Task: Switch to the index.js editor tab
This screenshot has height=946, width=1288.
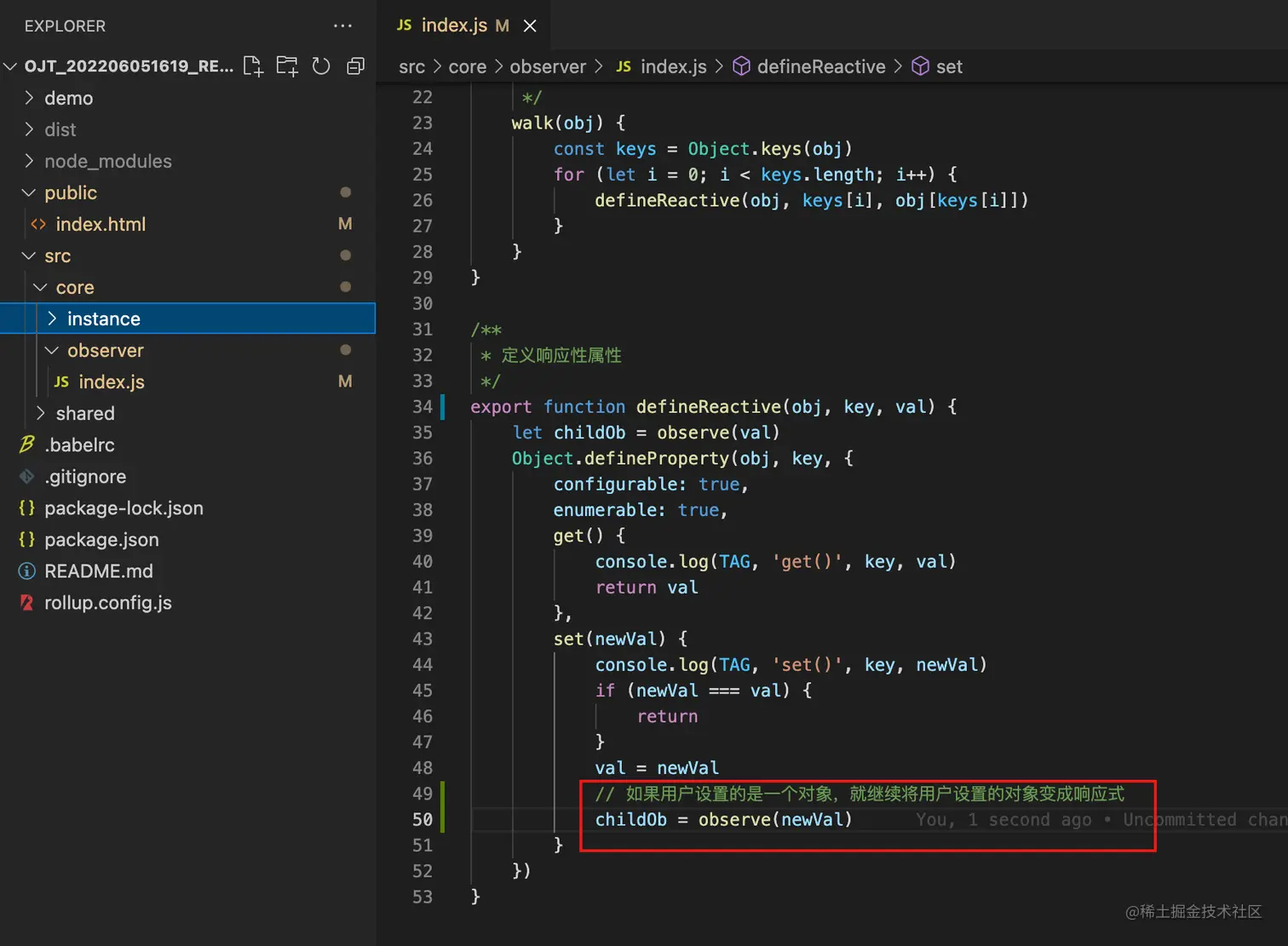Action: pos(452,26)
